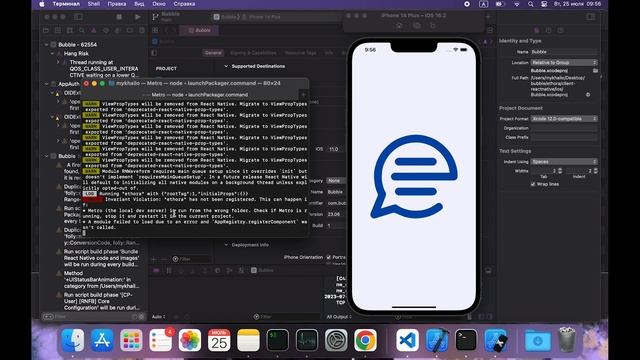Reveal full path in Finder arrow icon
Screen dimensions: 640x360
pos(588,95)
